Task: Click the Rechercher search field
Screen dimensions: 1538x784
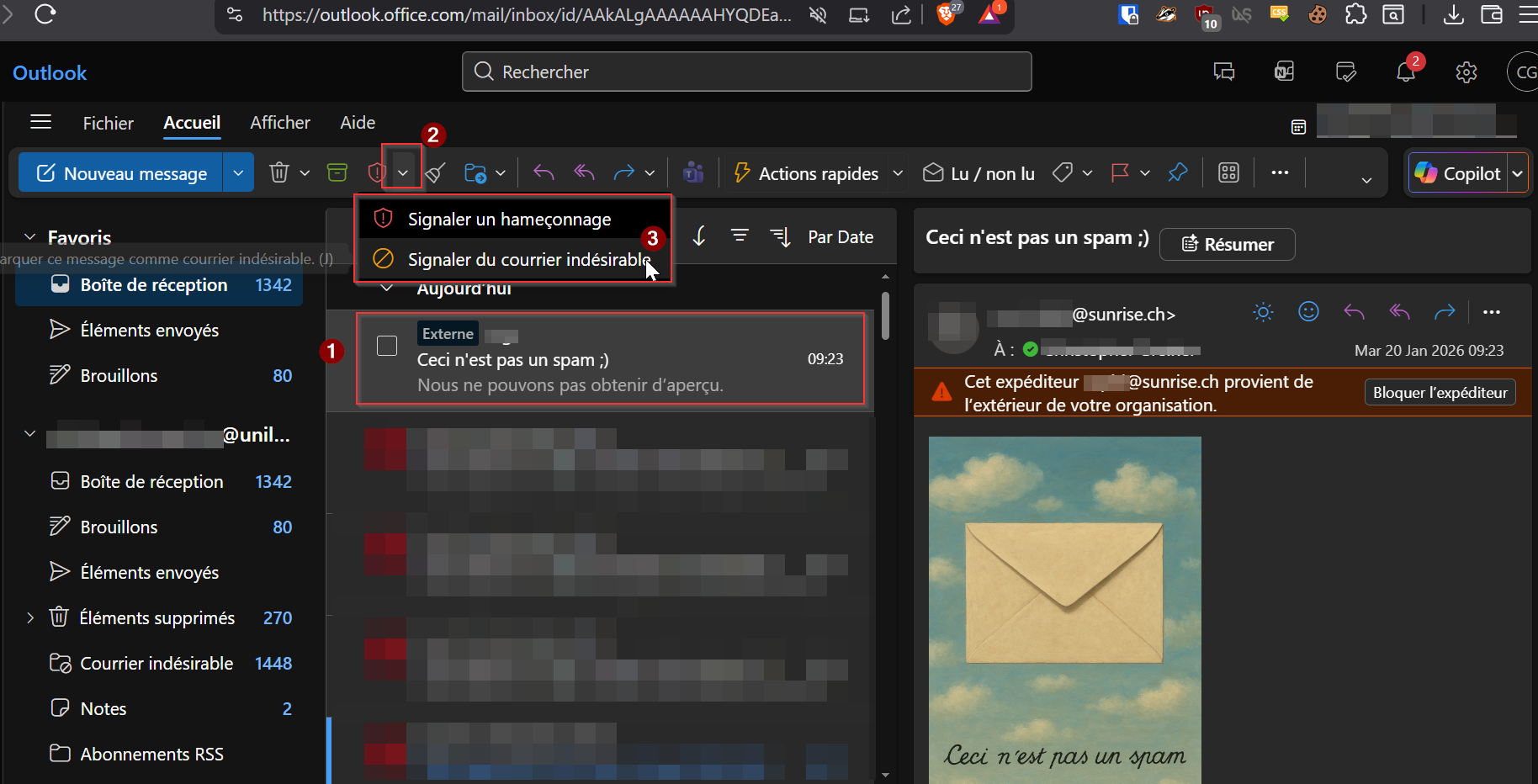Action: [746, 72]
